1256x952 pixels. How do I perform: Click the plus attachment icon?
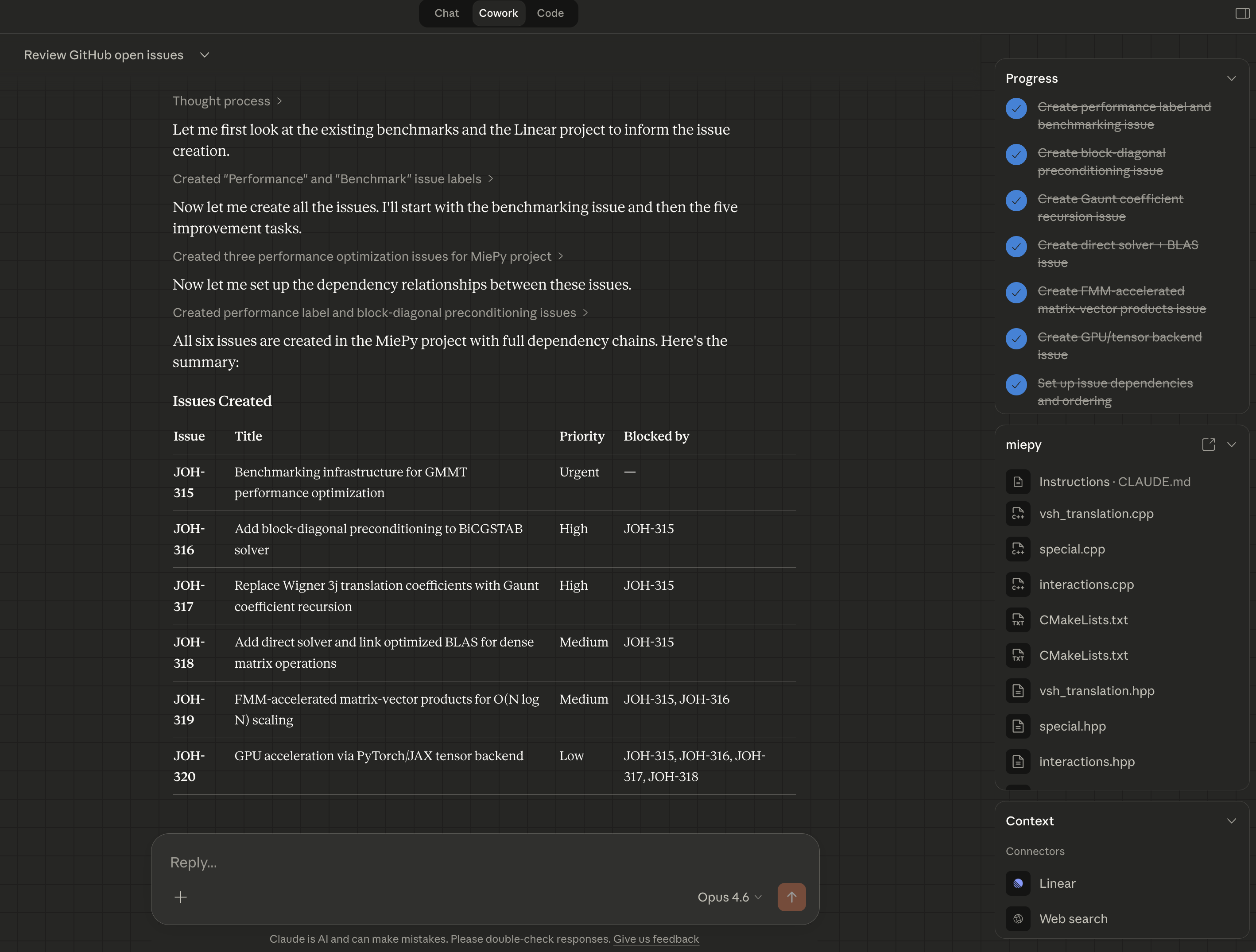point(181,897)
